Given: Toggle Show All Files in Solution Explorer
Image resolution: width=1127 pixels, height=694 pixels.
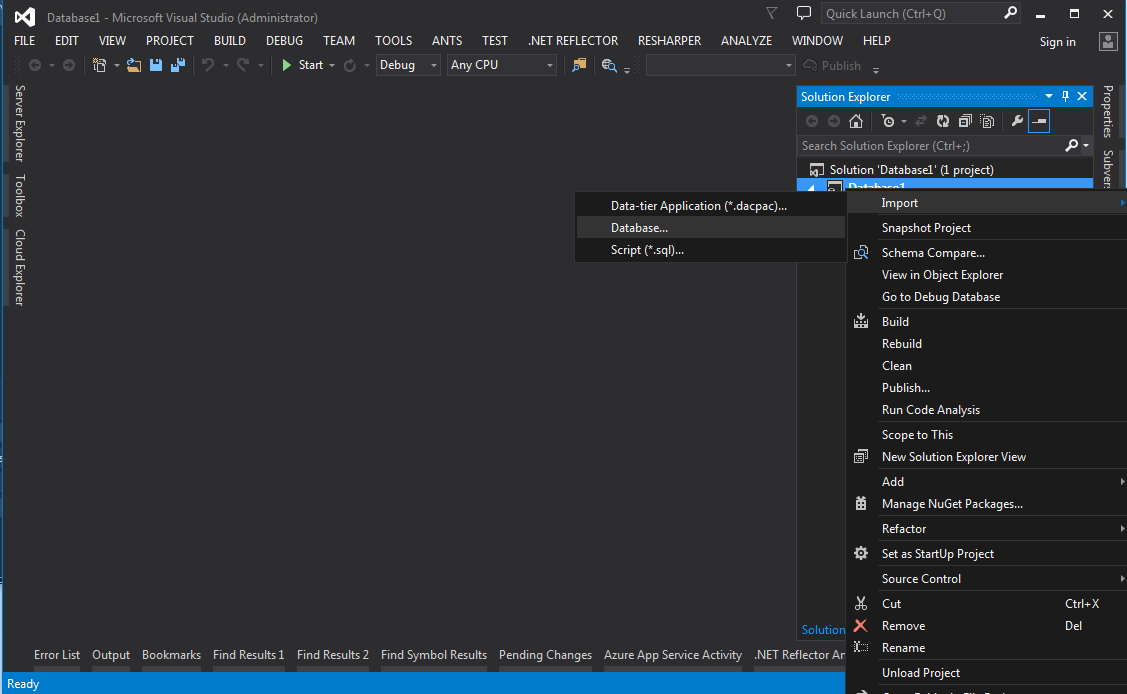Looking at the screenshot, I should click(x=987, y=121).
